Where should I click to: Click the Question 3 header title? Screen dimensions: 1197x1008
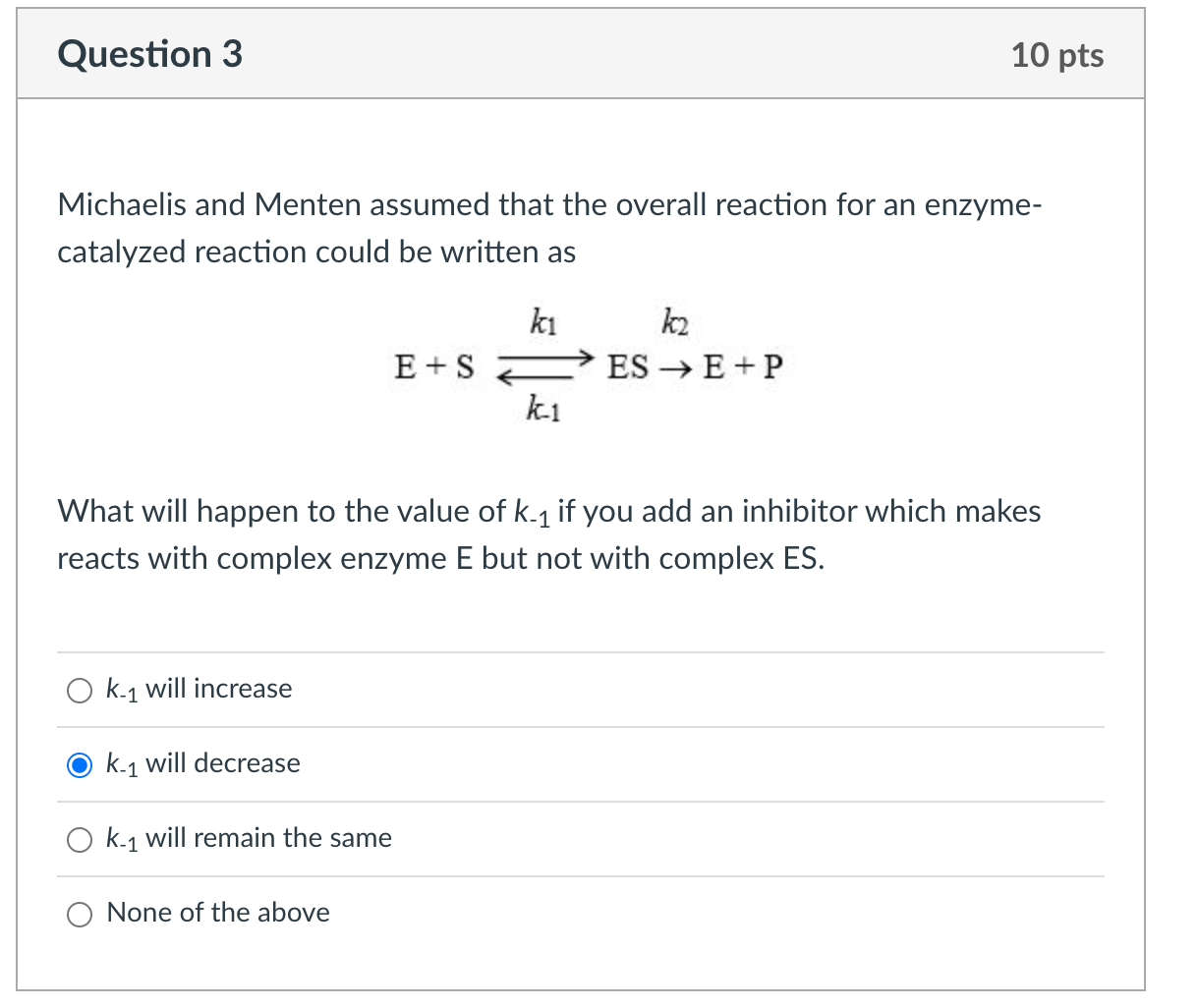click(x=149, y=54)
